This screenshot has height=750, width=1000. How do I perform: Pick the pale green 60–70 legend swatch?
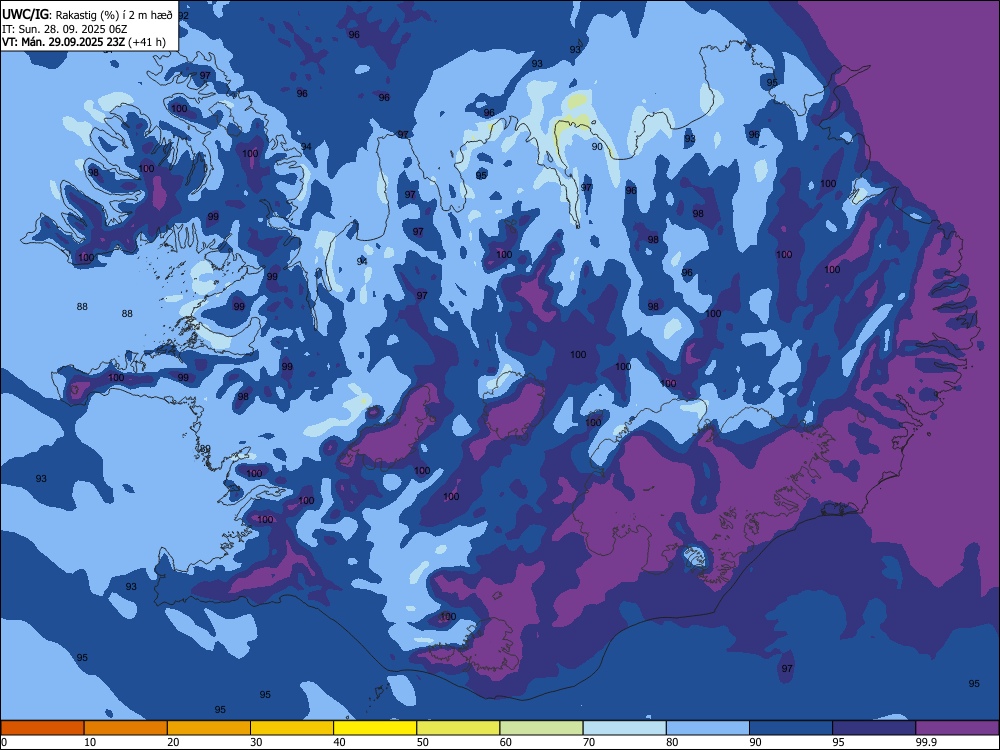pos(541,728)
